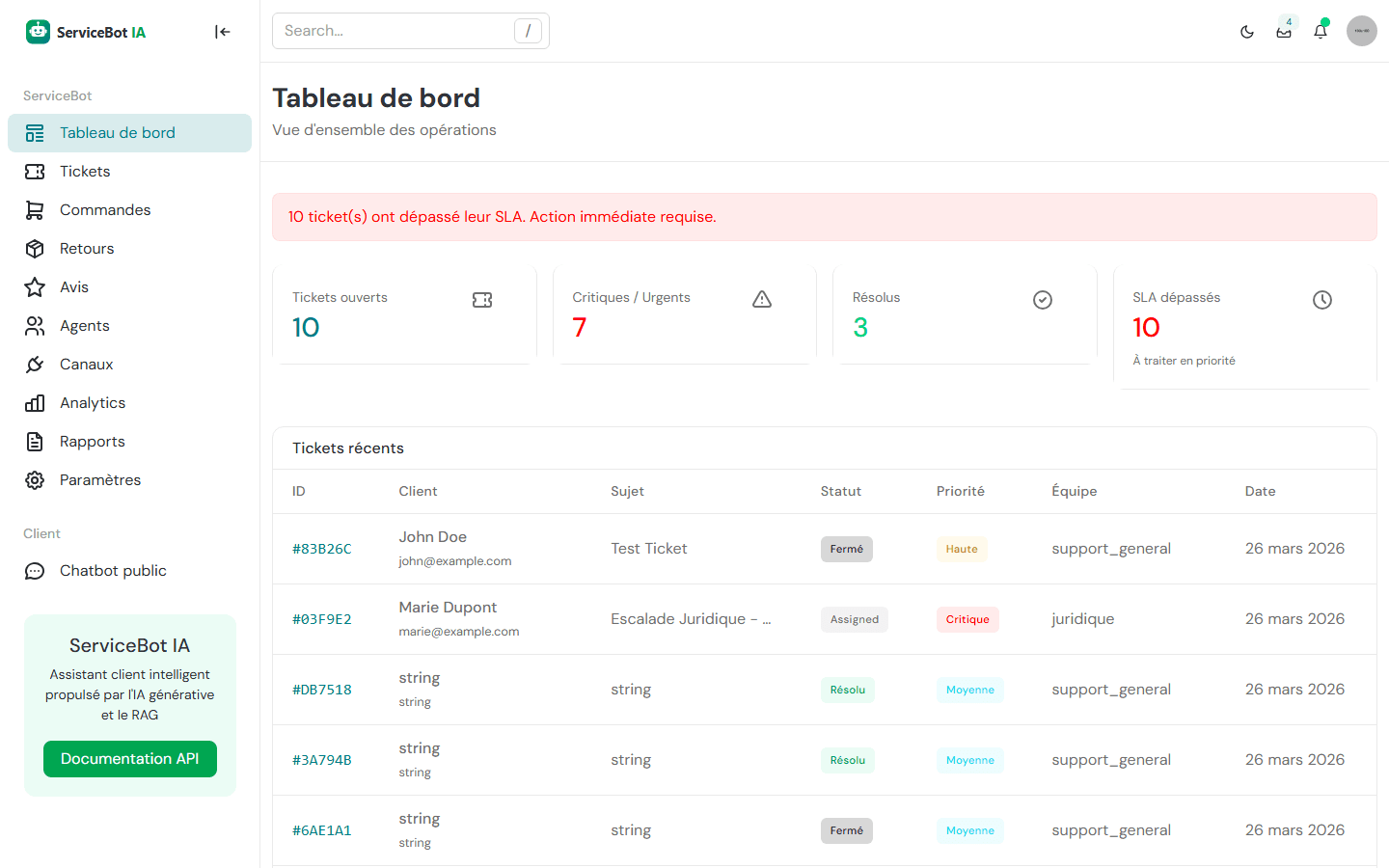This screenshot has width=1389, height=868.
Task: Click the Rapports document icon
Action: [35, 442]
